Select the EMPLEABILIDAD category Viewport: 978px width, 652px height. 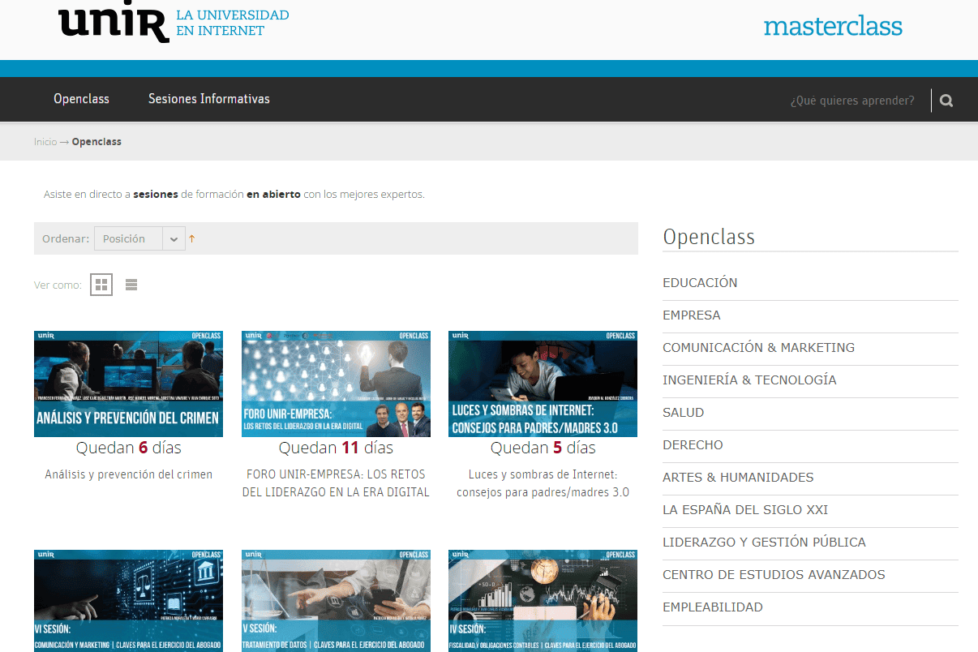[x=712, y=607]
